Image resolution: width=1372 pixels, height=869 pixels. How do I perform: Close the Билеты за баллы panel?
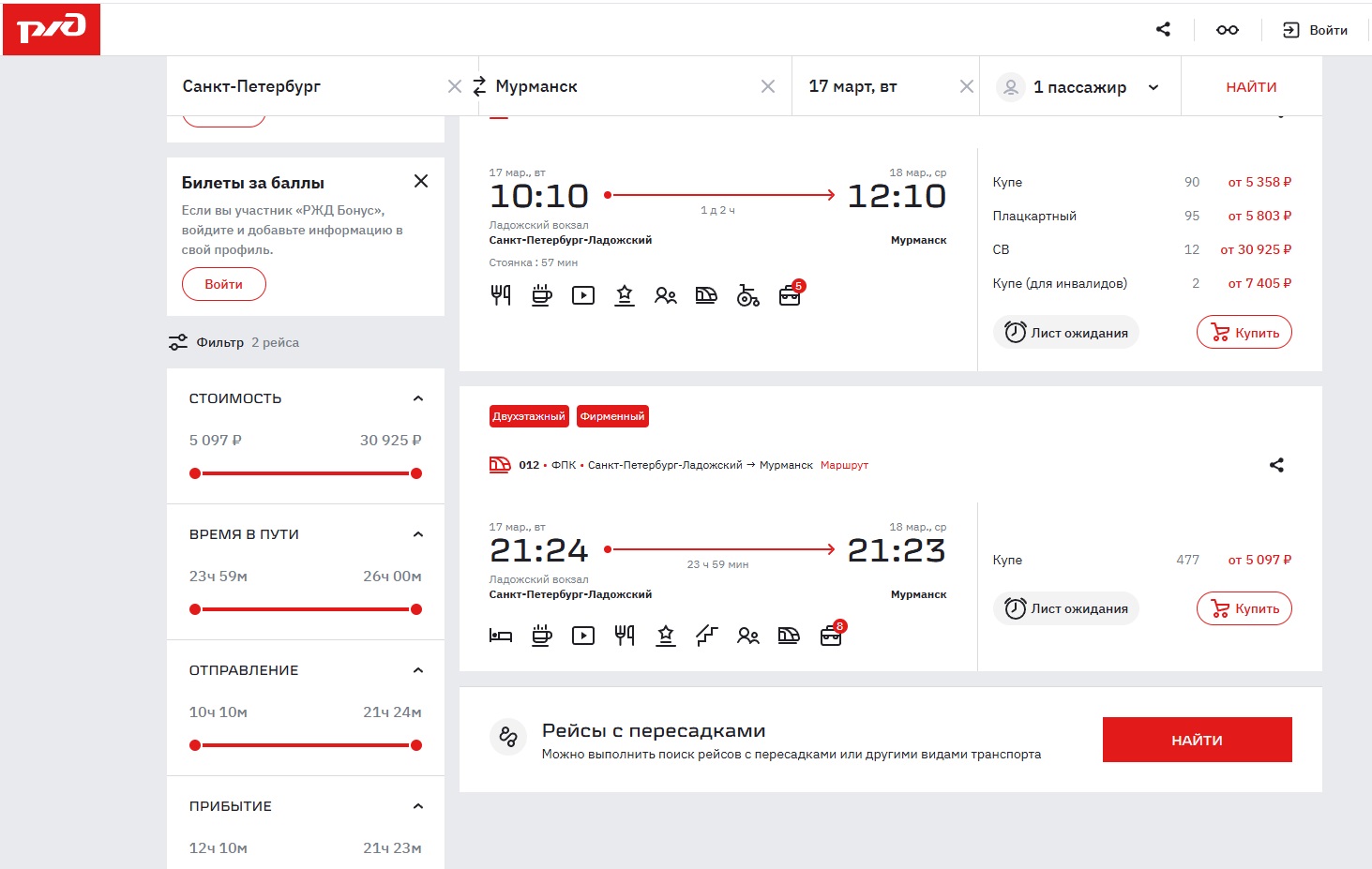(421, 181)
